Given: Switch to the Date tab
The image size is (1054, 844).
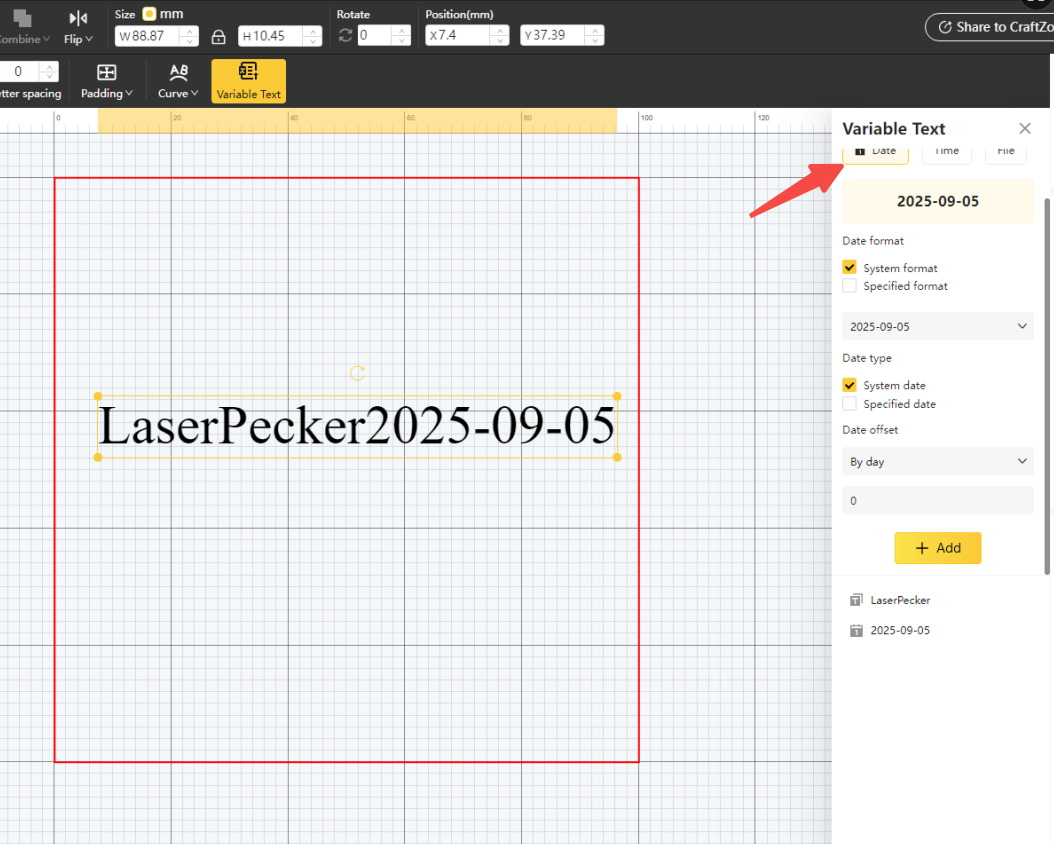Looking at the screenshot, I should [x=875, y=153].
